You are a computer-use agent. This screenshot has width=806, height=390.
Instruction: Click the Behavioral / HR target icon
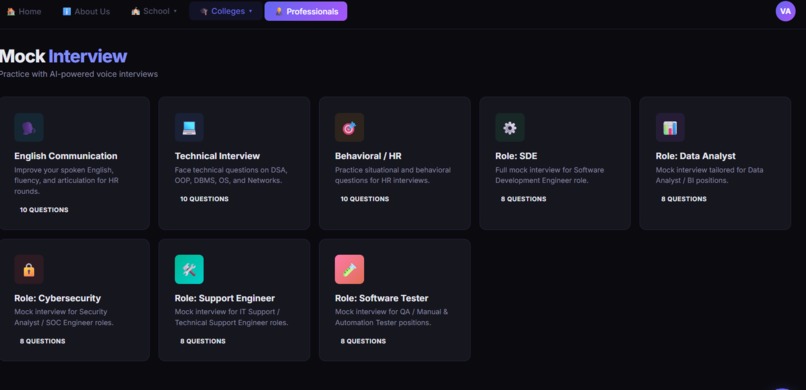350,127
